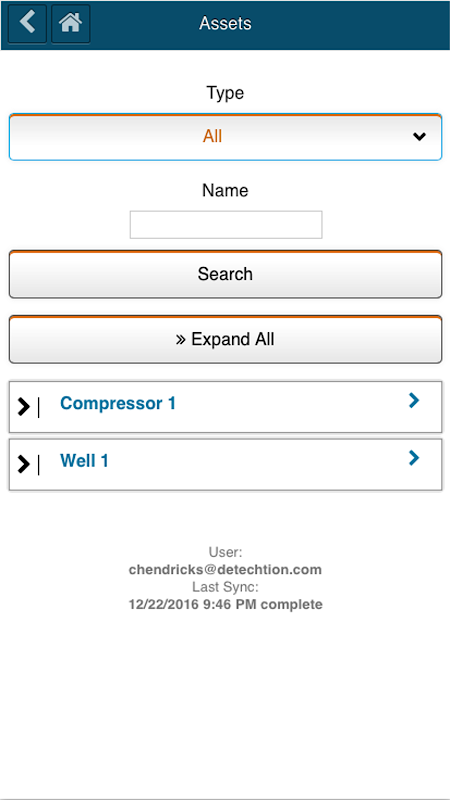Viewport: 450px width, 800px height.
Task: Expand the Compressor 1 tree chevron
Action: pos(23,407)
